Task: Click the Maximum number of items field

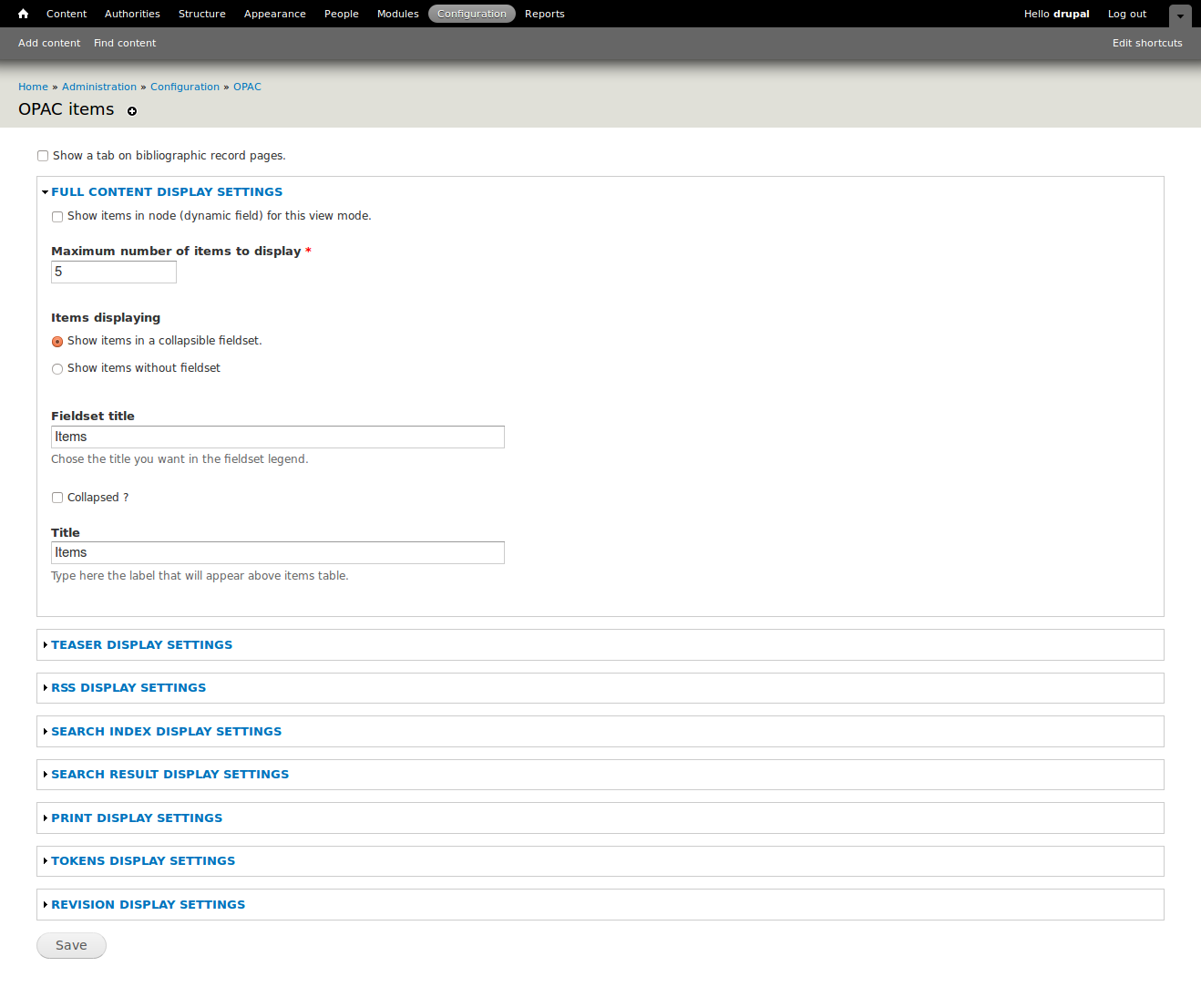Action: click(x=114, y=273)
